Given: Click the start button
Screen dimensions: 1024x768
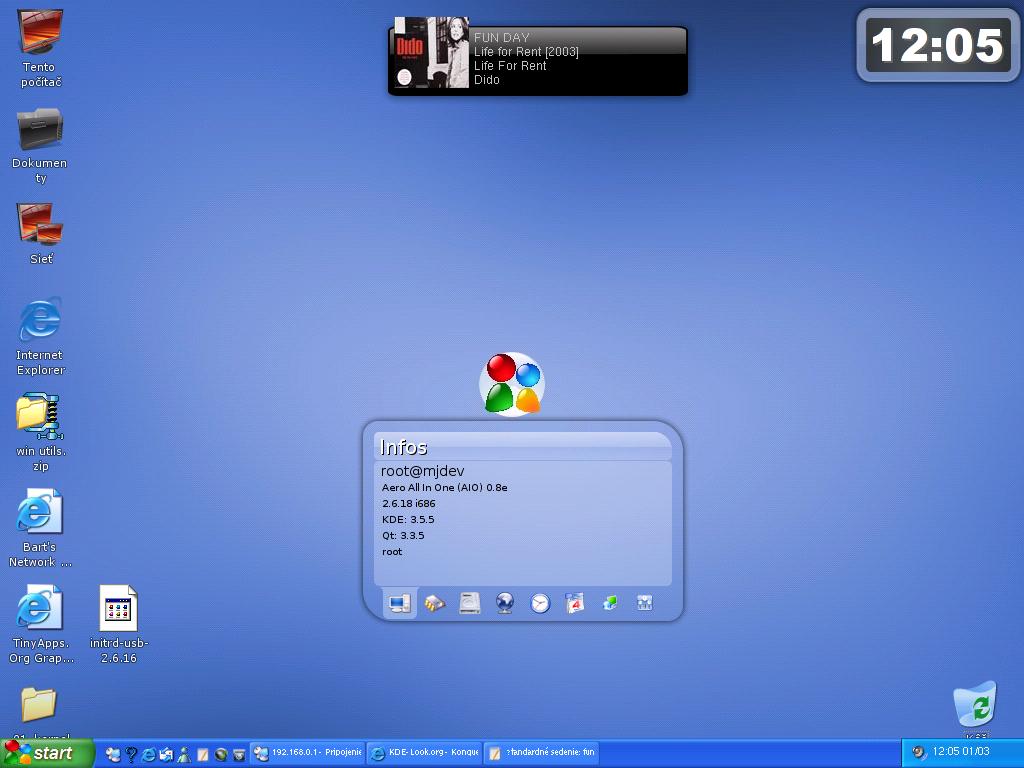Looking at the screenshot, I should pos(46,754).
